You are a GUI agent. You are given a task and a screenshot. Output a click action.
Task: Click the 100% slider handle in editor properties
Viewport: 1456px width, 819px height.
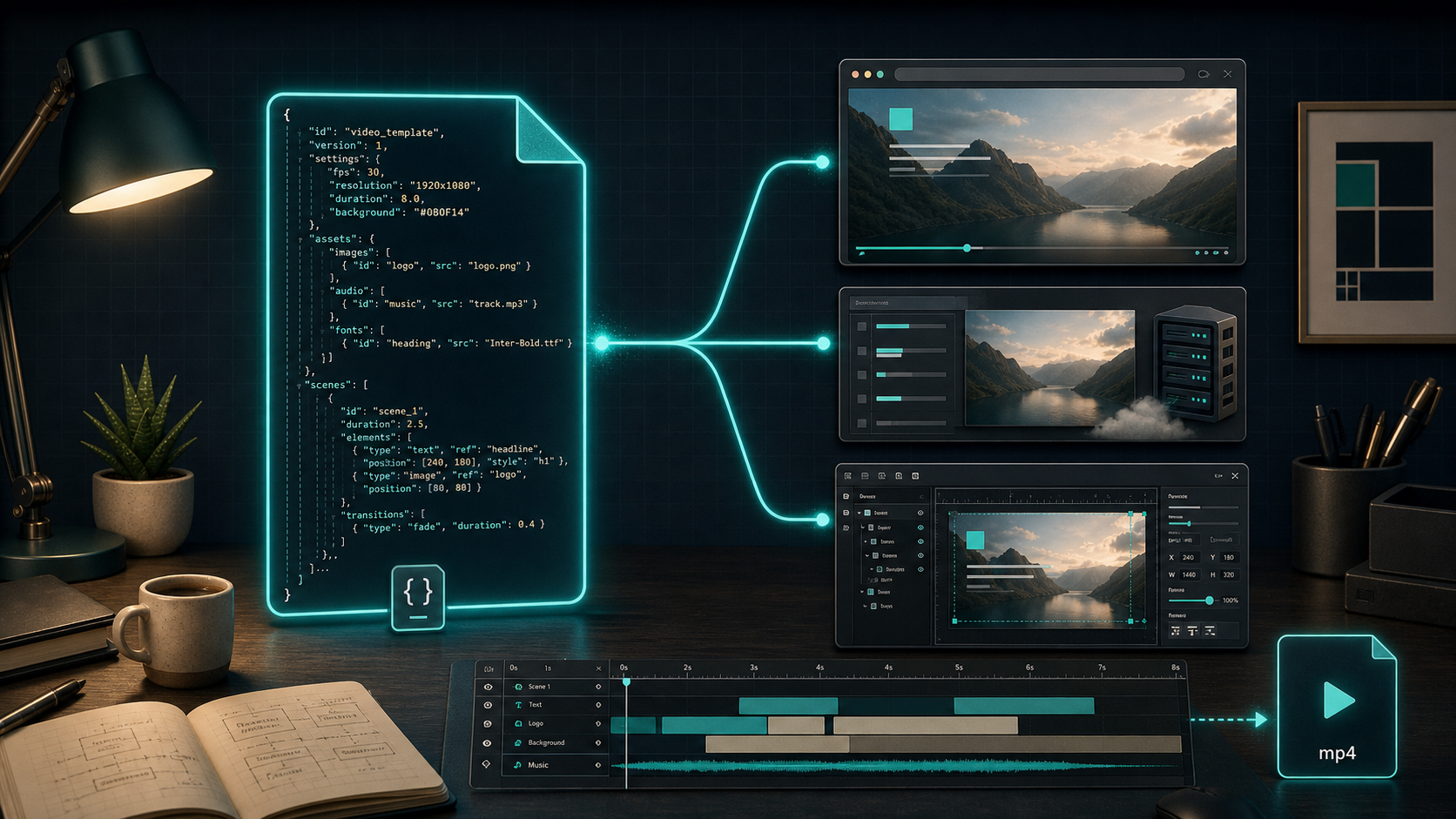[x=1209, y=601]
